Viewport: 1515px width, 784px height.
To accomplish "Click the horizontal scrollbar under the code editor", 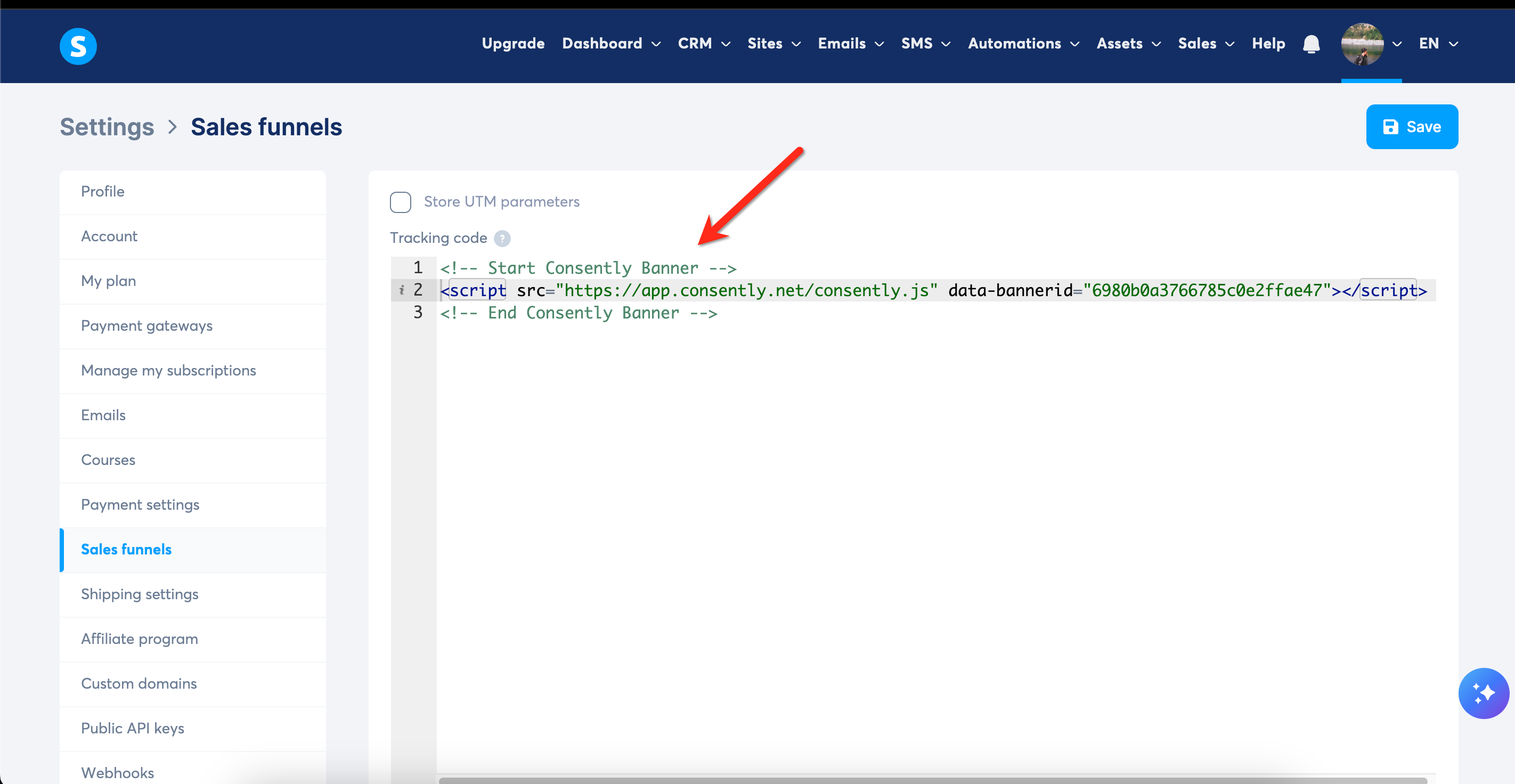I will [932, 780].
